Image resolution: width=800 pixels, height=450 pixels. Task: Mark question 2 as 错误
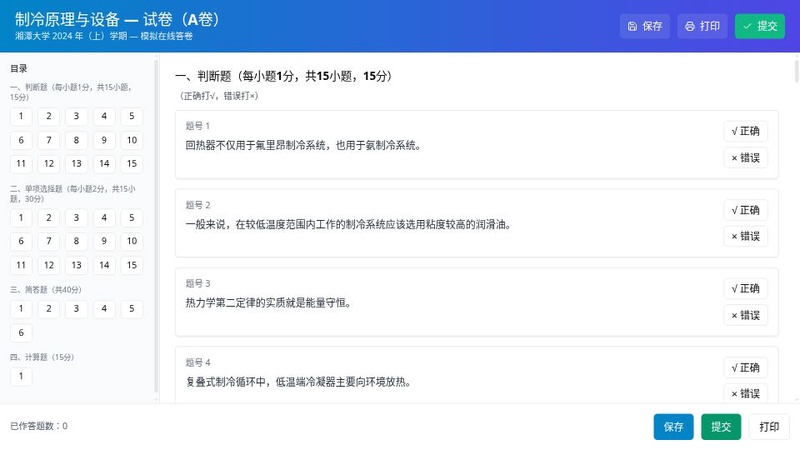(745, 236)
